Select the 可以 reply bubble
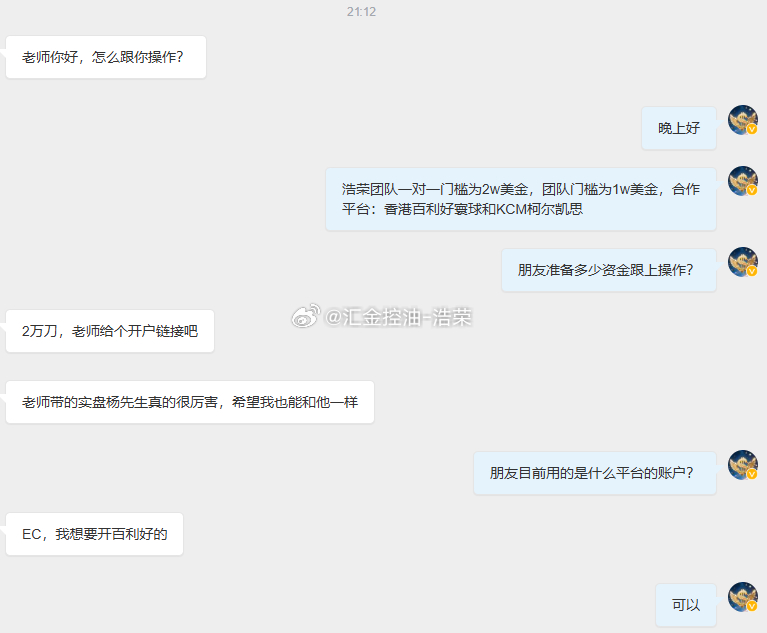 686,605
